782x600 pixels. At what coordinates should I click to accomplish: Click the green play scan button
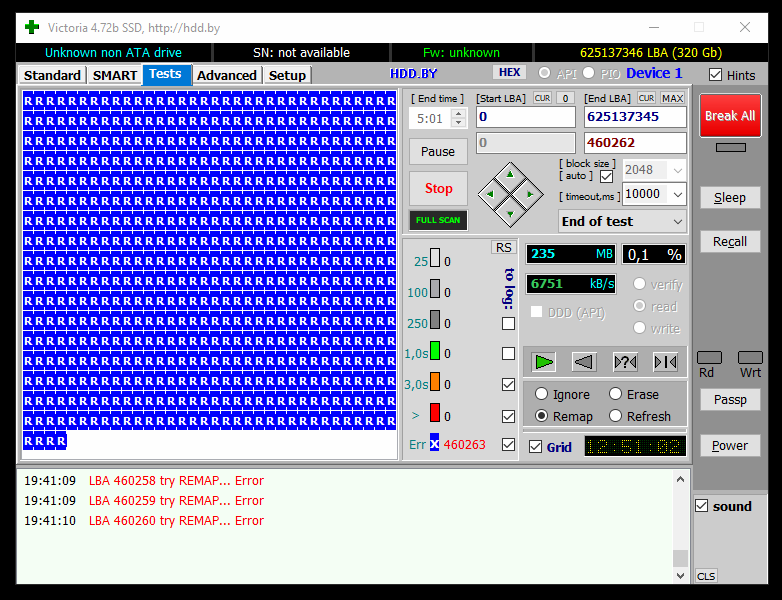[x=543, y=361]
